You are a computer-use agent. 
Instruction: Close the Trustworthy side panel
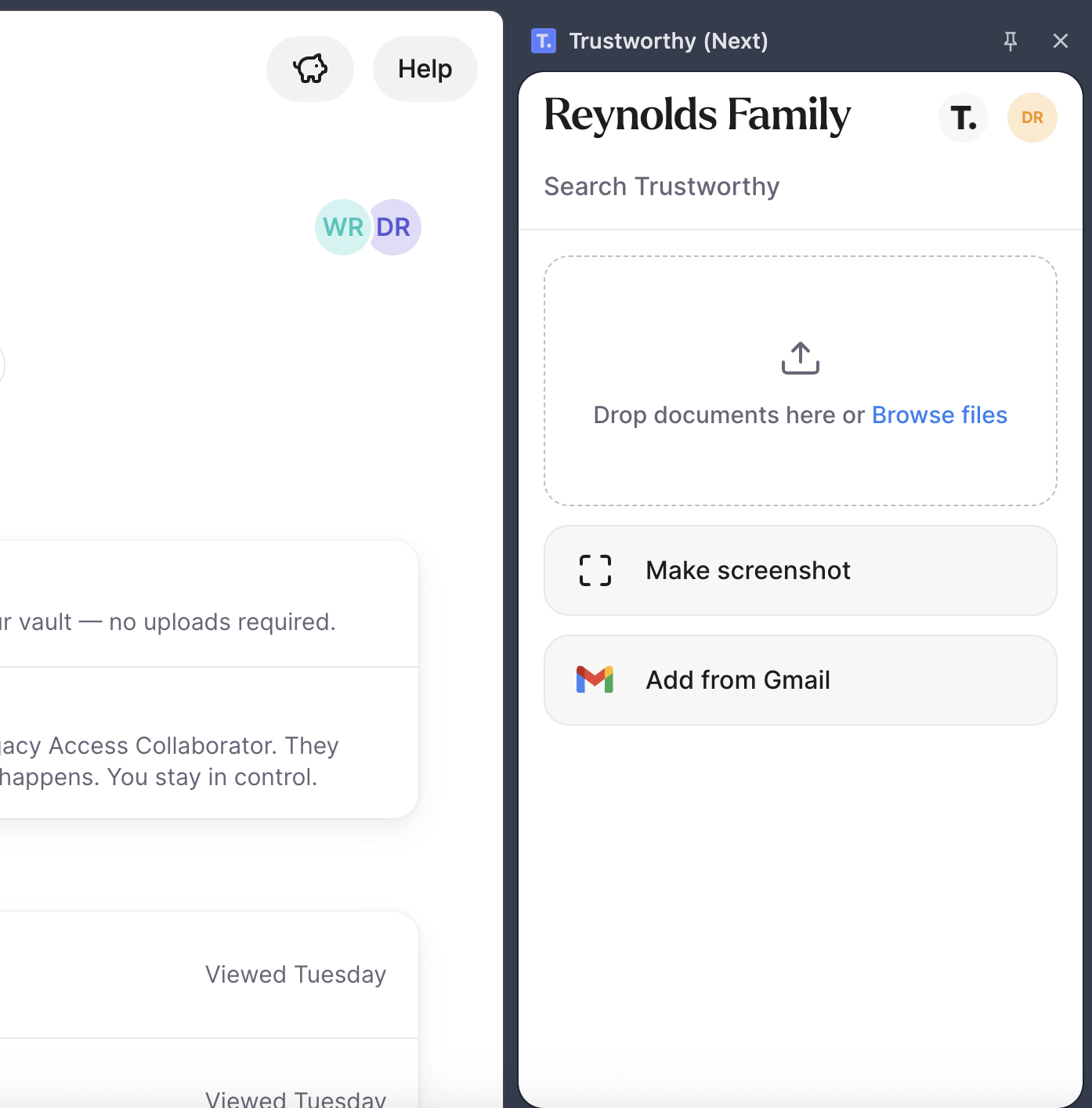[x=1061, y=41]
